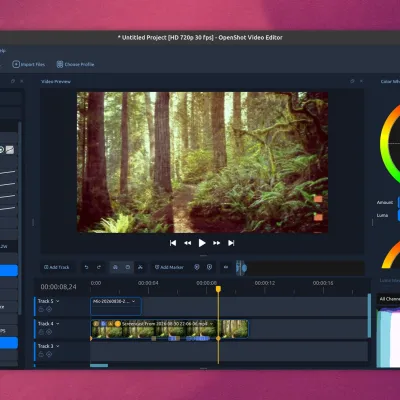
Task: Click the keyframe diamond at the playhead on Track 4
Action: point(218,338)
